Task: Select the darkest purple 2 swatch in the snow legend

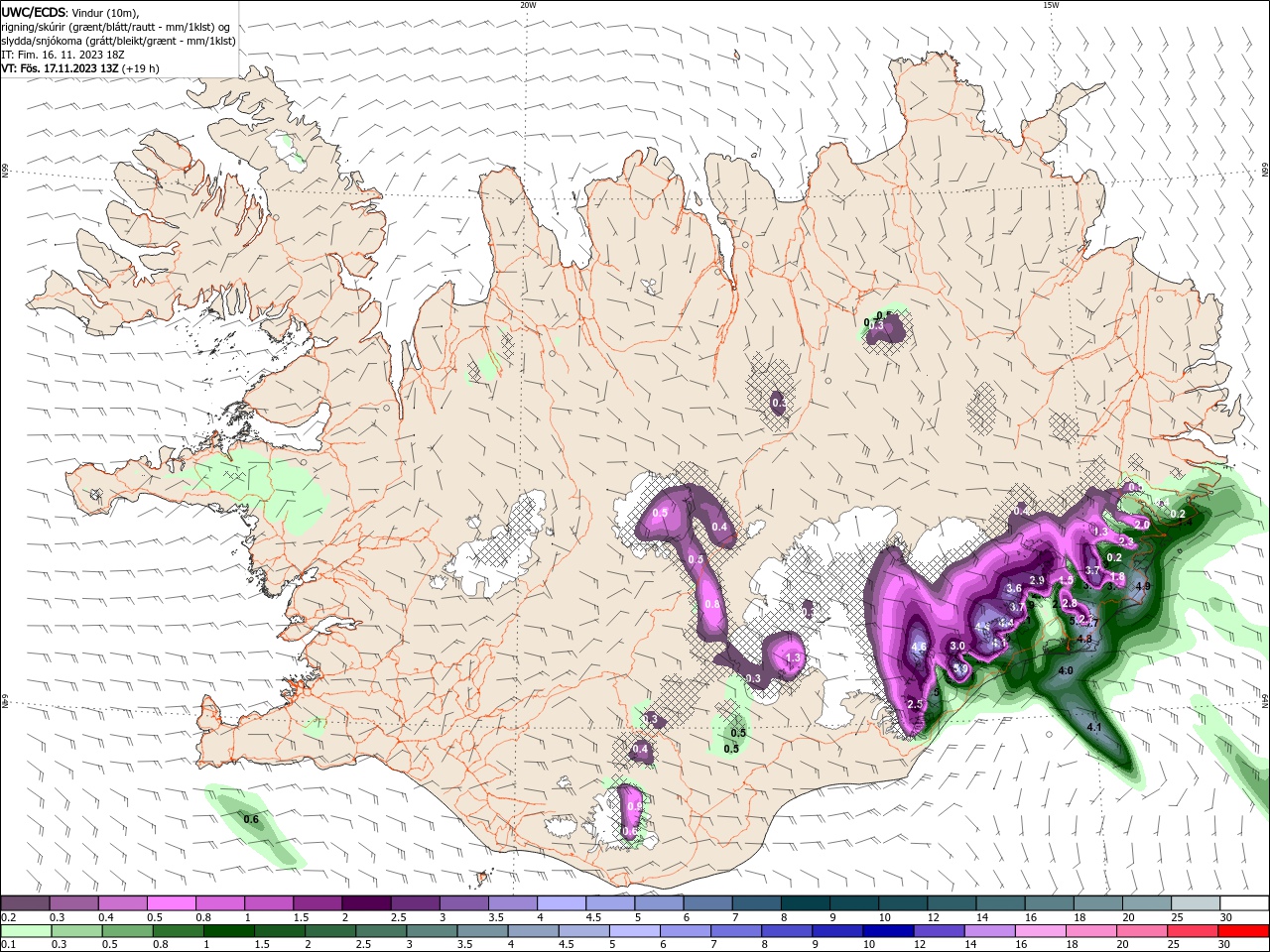Action: [366, 903]
